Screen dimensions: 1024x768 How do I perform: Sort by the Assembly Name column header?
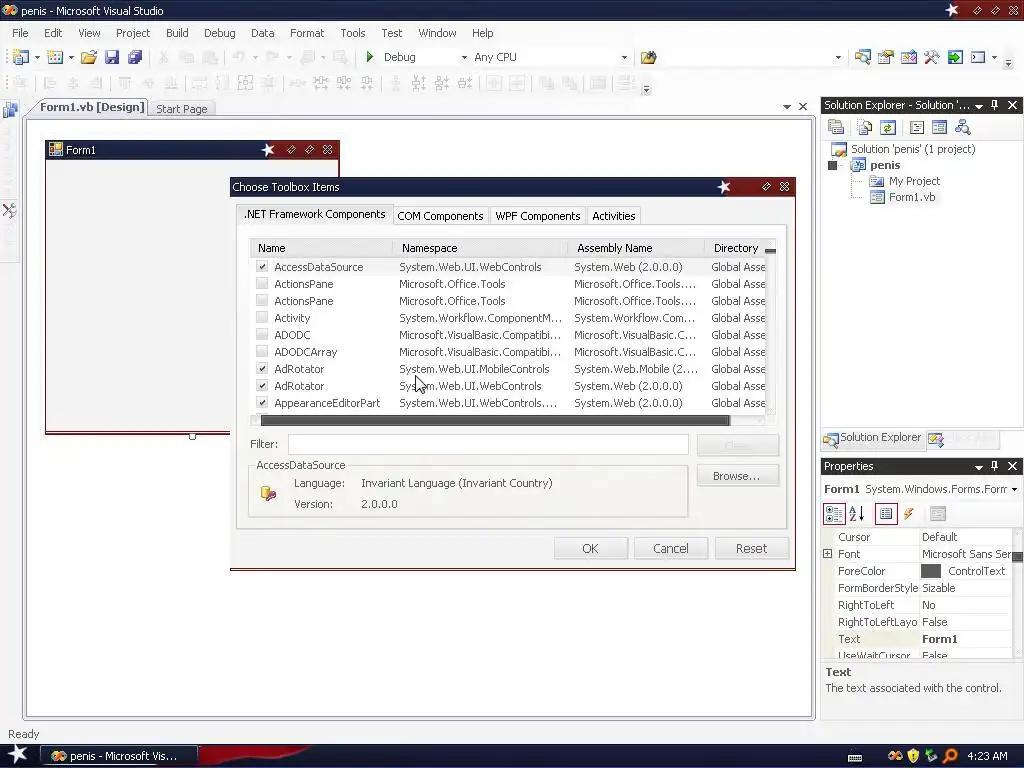(637, 248)
